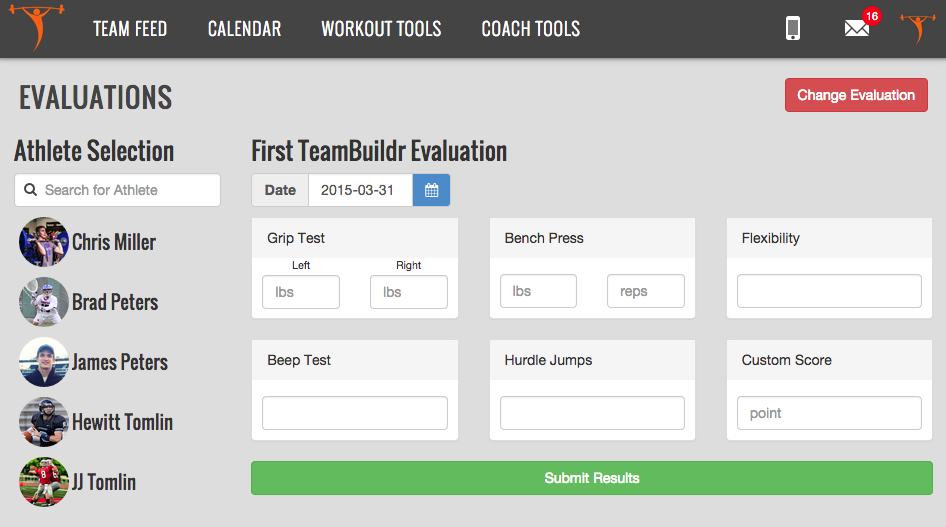Open the Calendar menu item

244,29
